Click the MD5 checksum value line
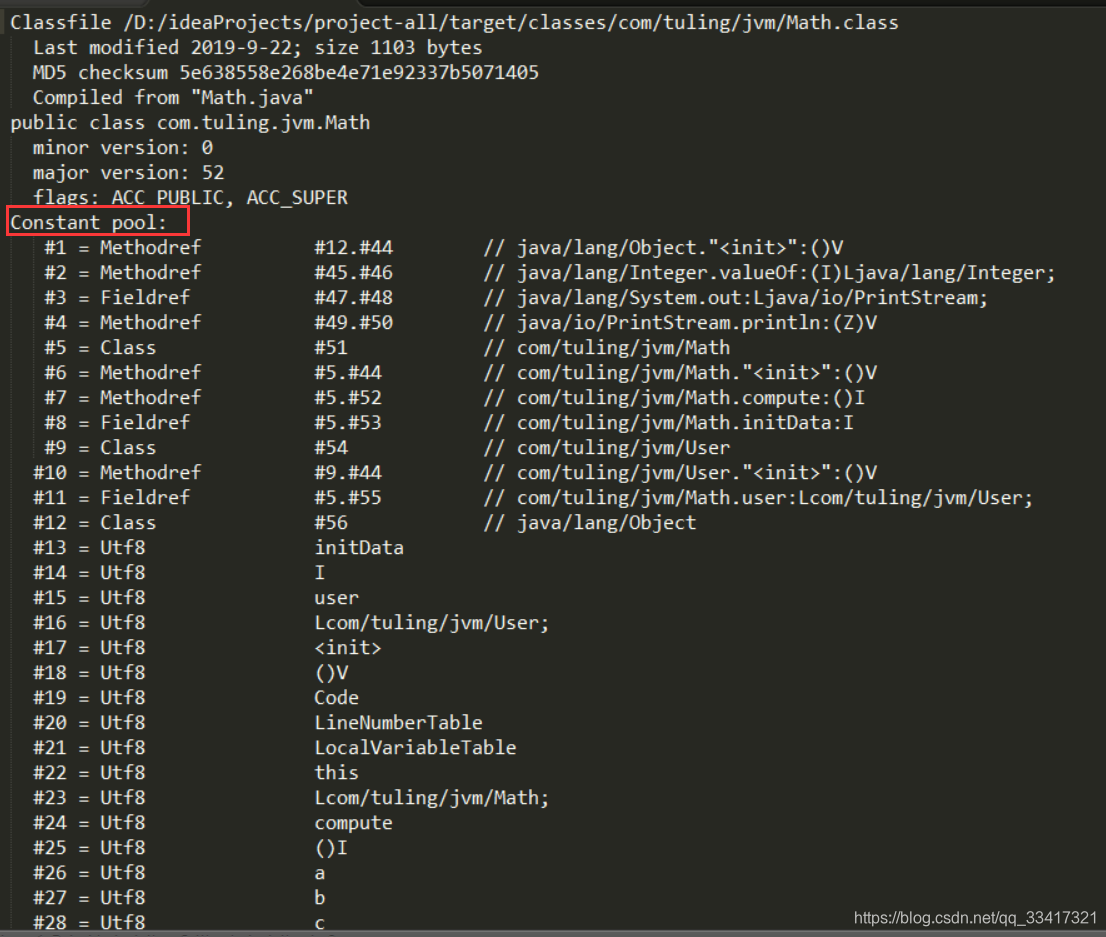Image resolution: width=1106 pixels, height=937 pixels. click(x=286, y=73)
